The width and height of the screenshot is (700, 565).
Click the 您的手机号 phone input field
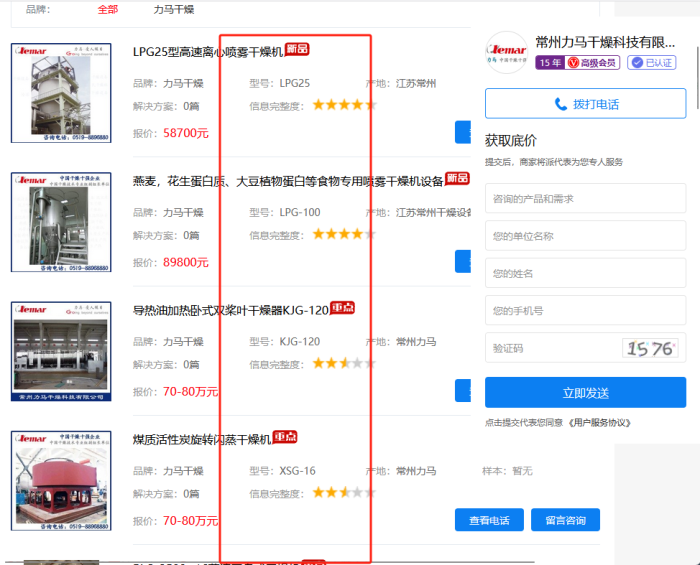(585, 311)
